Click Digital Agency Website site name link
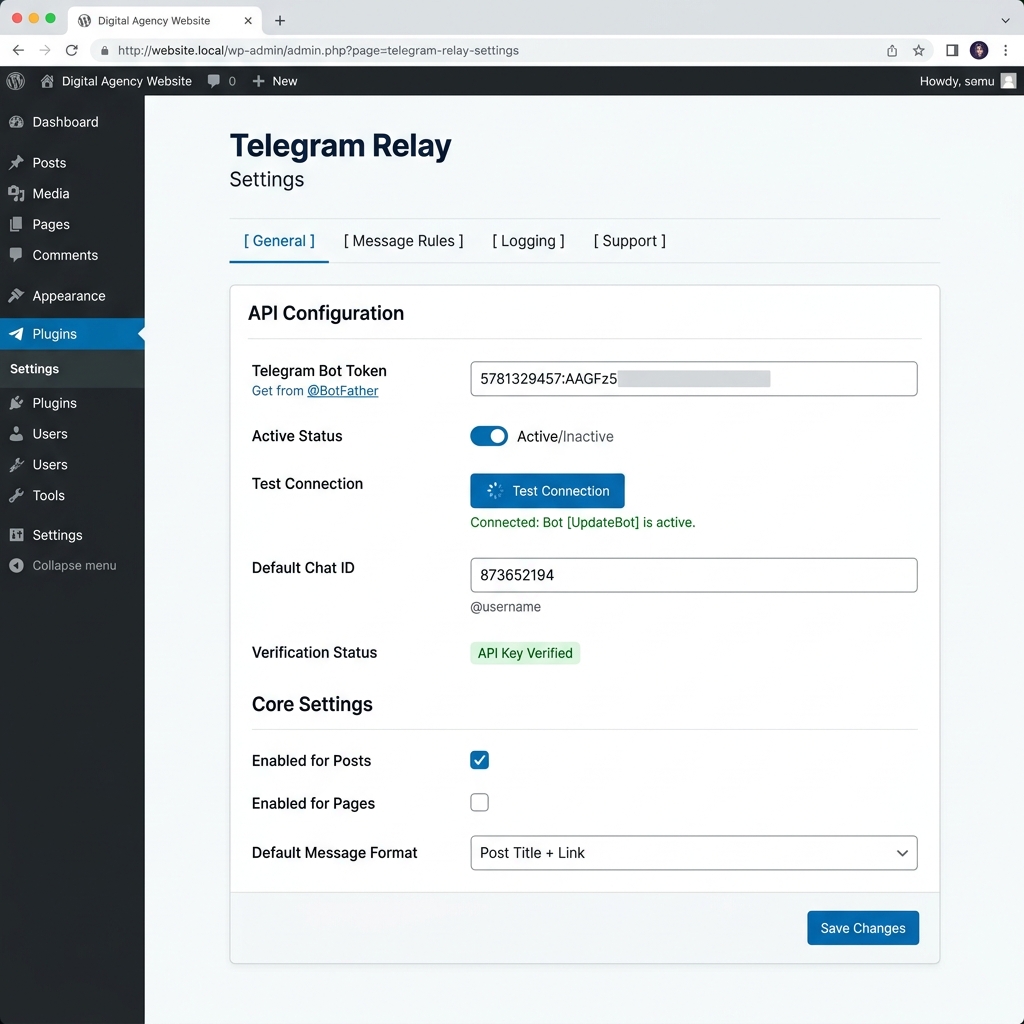 tap(127, 81)
